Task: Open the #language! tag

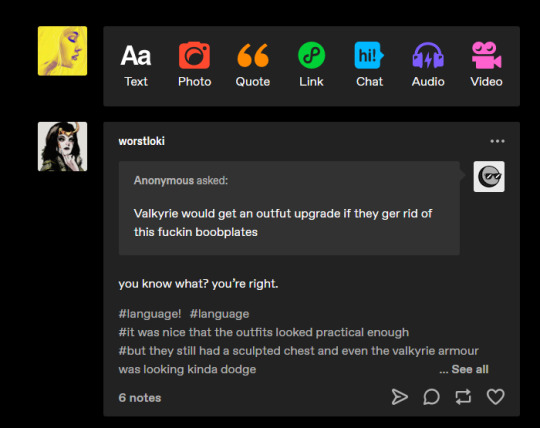Action: (x=150, y=314)
